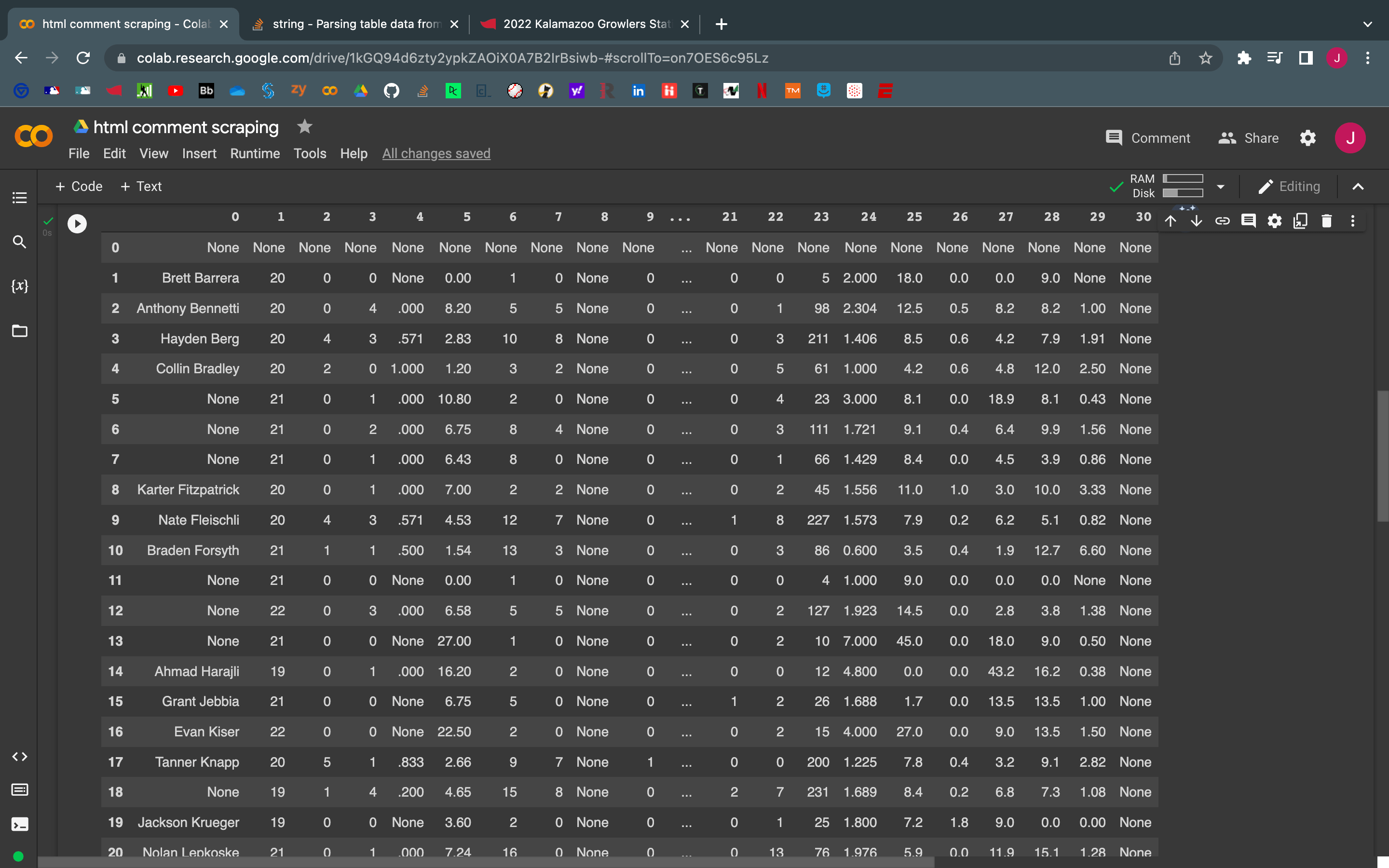
Task: Delete the cell with trash icon
Action: click(1326, 221)
